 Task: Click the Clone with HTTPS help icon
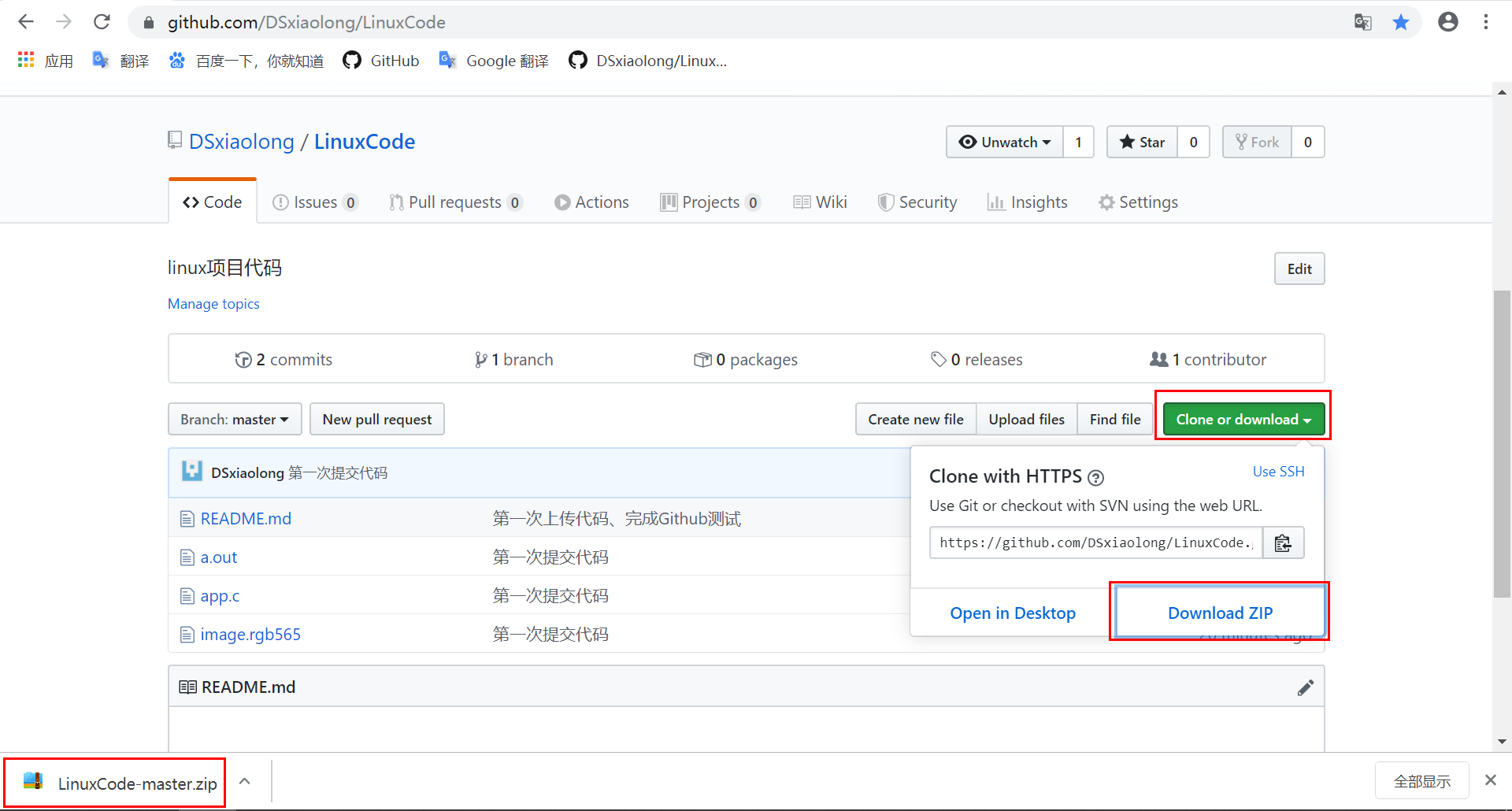coord(1095,478)
